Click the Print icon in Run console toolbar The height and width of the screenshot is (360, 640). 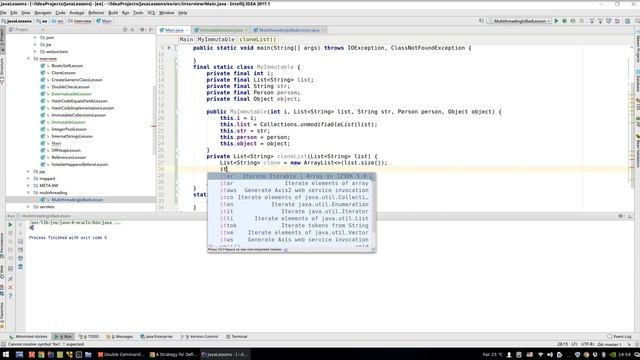pyautogui.click(x=20, y=258)
